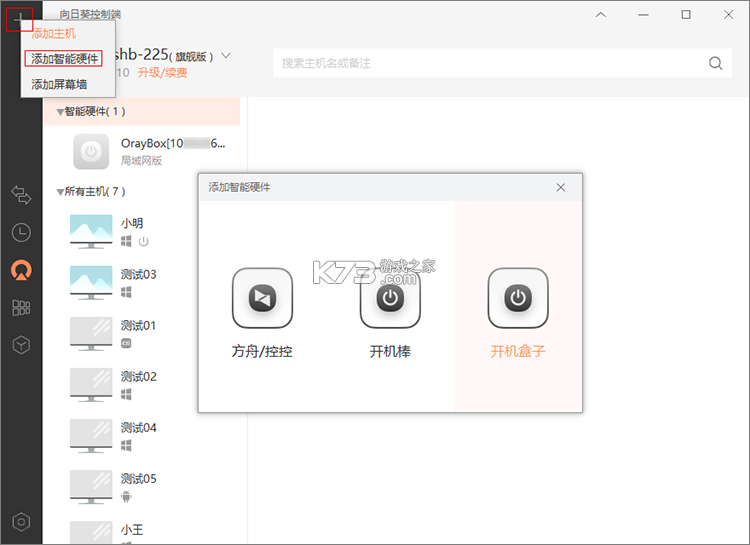Viewport: 750px width, 545px height.
Task: Open the remote transfer arrows sidebar icon
Action: coord(21,195)
